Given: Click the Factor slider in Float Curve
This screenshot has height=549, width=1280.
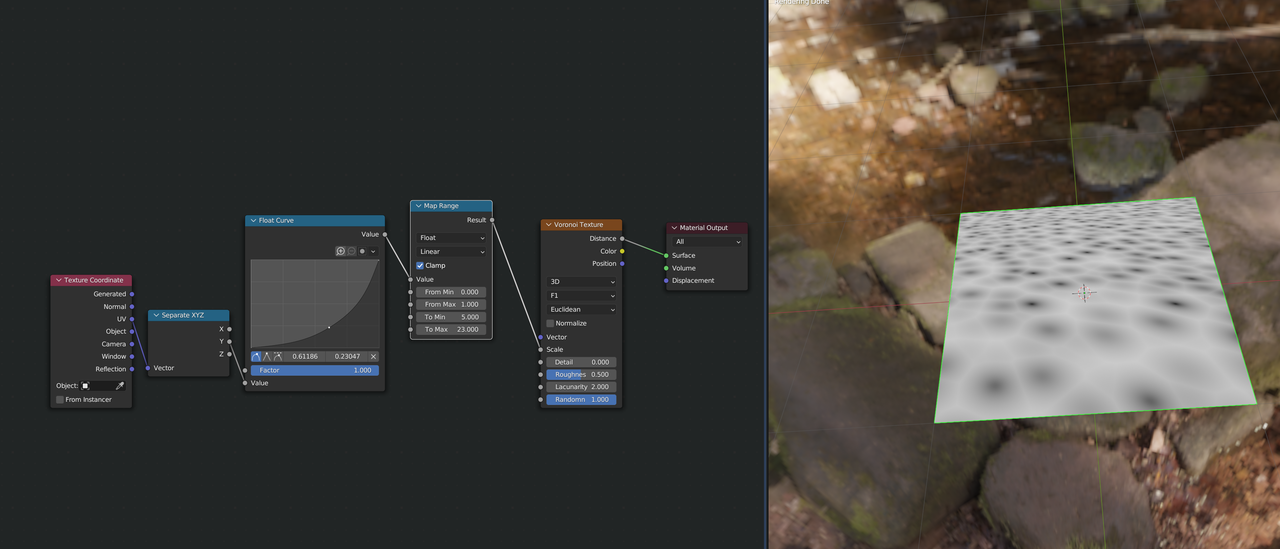Looking at the screenshot, I should [x=315, y=370].
